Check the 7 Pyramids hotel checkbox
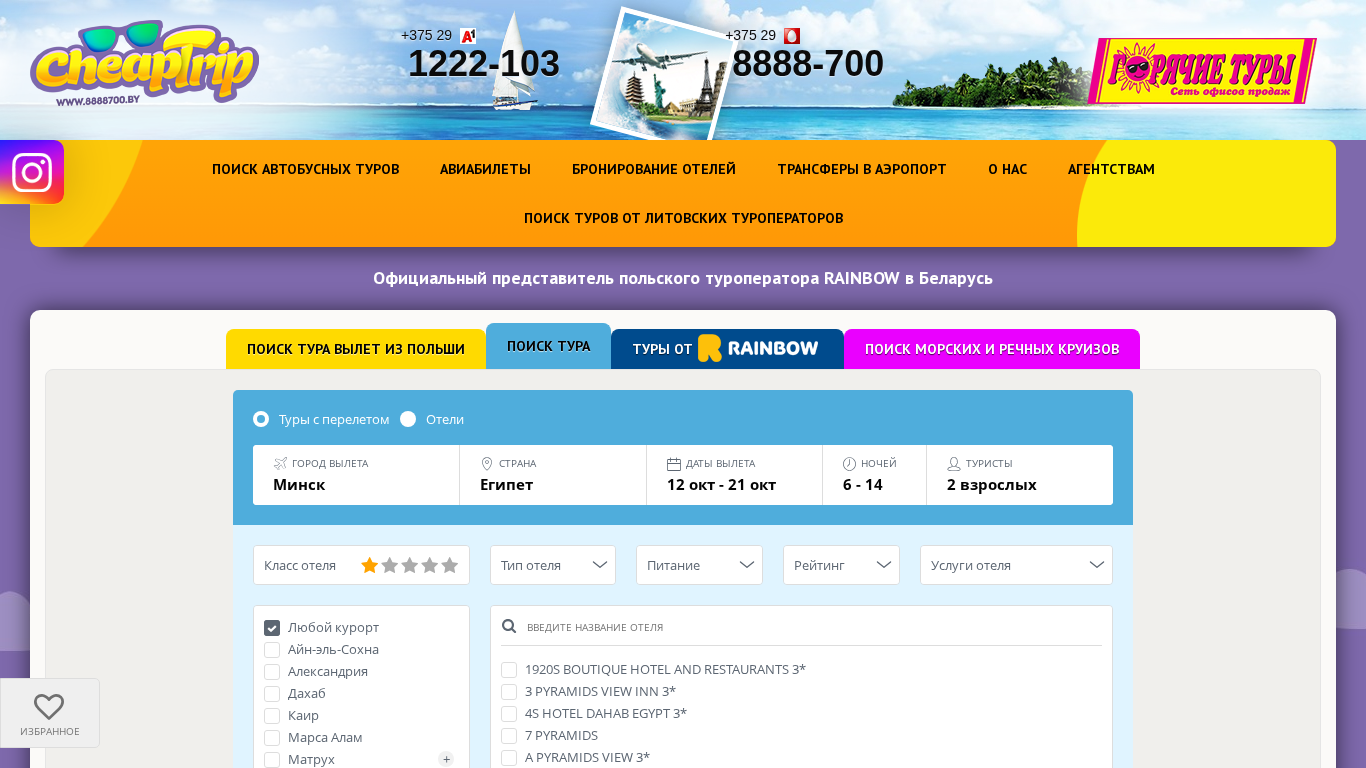 (x=509, y=736)
